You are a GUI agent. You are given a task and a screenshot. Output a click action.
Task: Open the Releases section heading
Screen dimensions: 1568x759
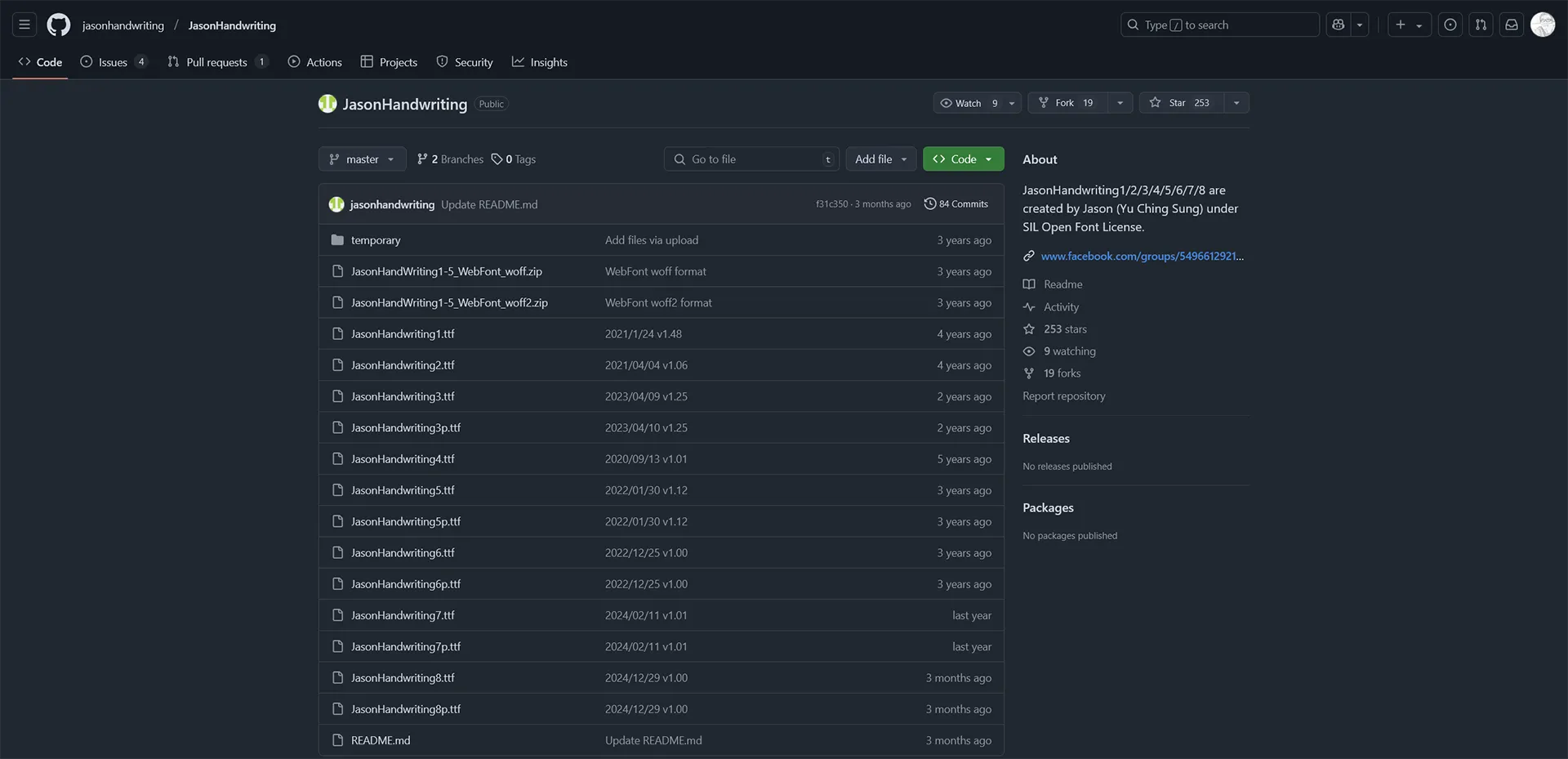[x=1046, y=439]
